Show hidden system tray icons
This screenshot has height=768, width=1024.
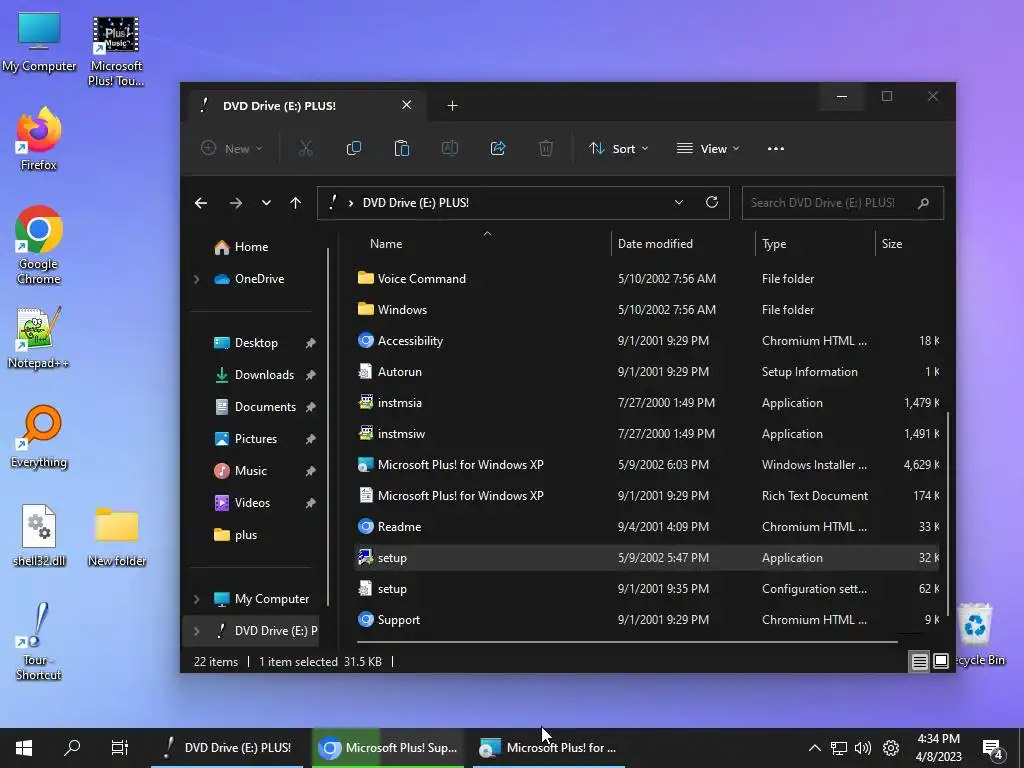pyautogui.click(x=814, y=748)
